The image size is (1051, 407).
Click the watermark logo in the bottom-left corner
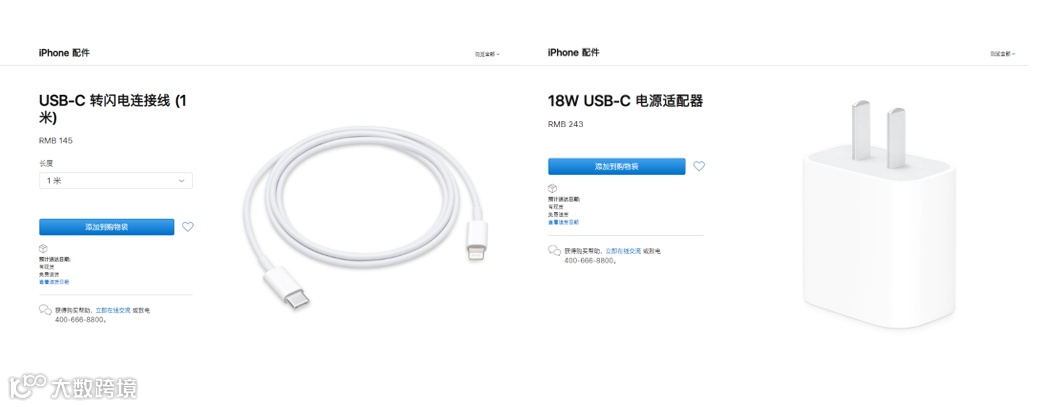tap(73, 388)
